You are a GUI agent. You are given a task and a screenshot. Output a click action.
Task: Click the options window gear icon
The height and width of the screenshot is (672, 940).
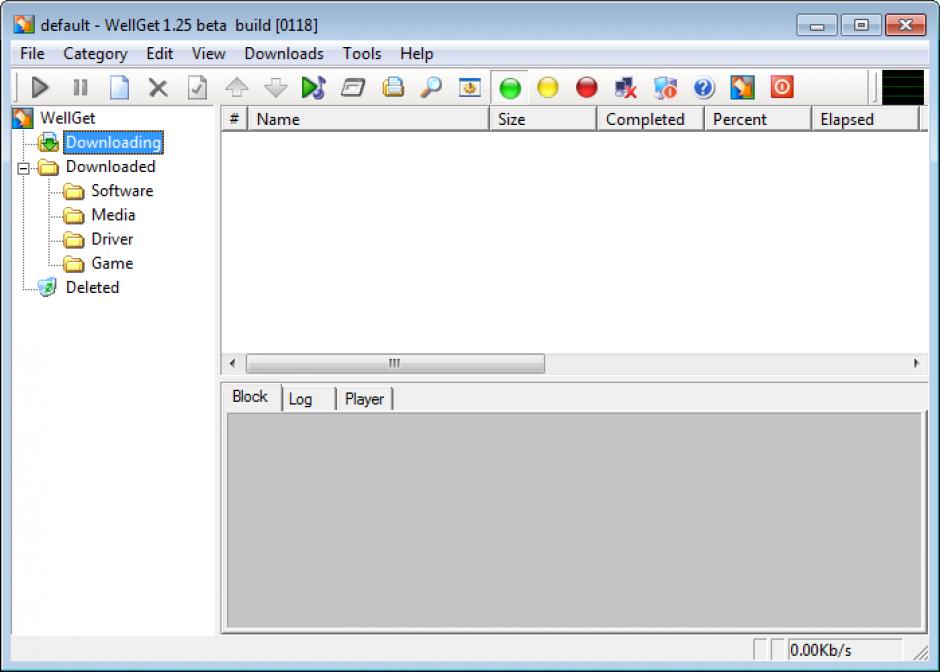[x=470, y=88]
